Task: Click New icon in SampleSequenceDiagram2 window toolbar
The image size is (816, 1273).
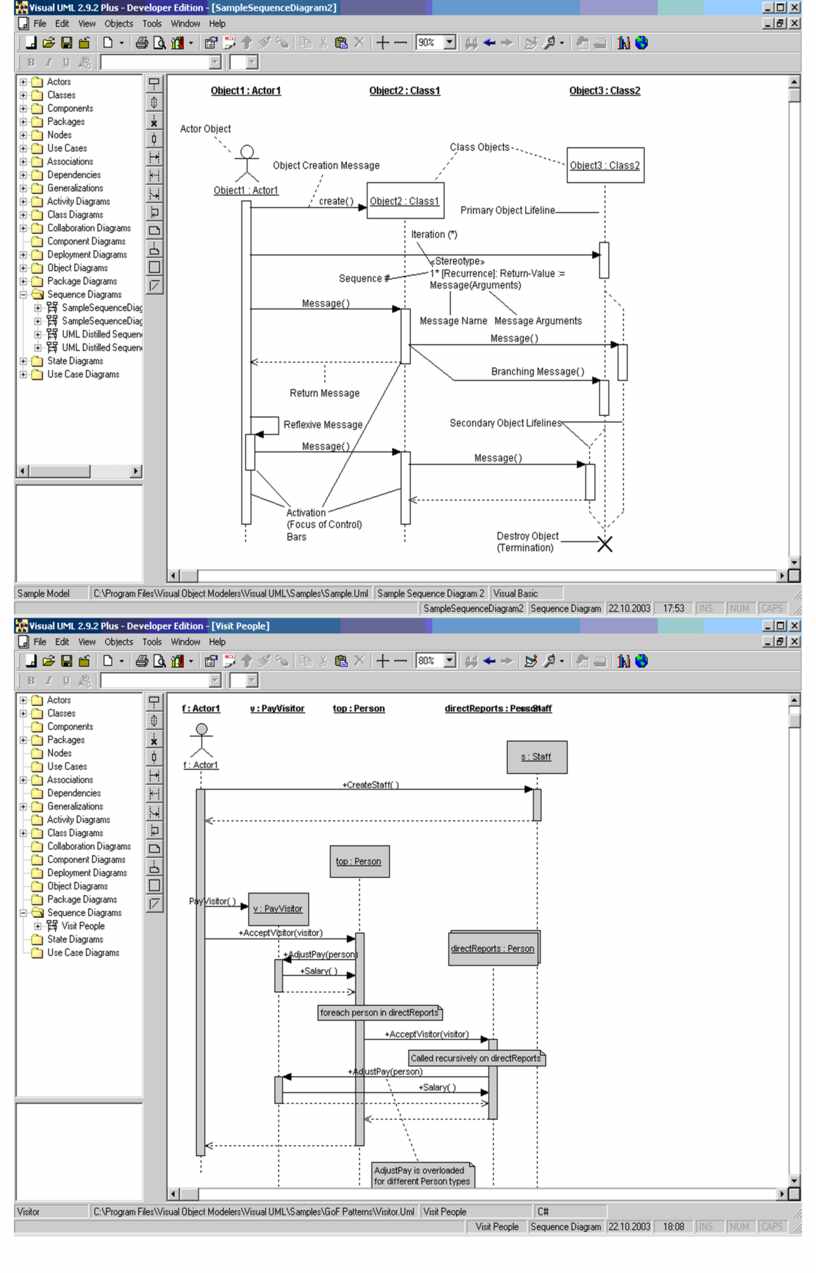Action: pos(31,43)
